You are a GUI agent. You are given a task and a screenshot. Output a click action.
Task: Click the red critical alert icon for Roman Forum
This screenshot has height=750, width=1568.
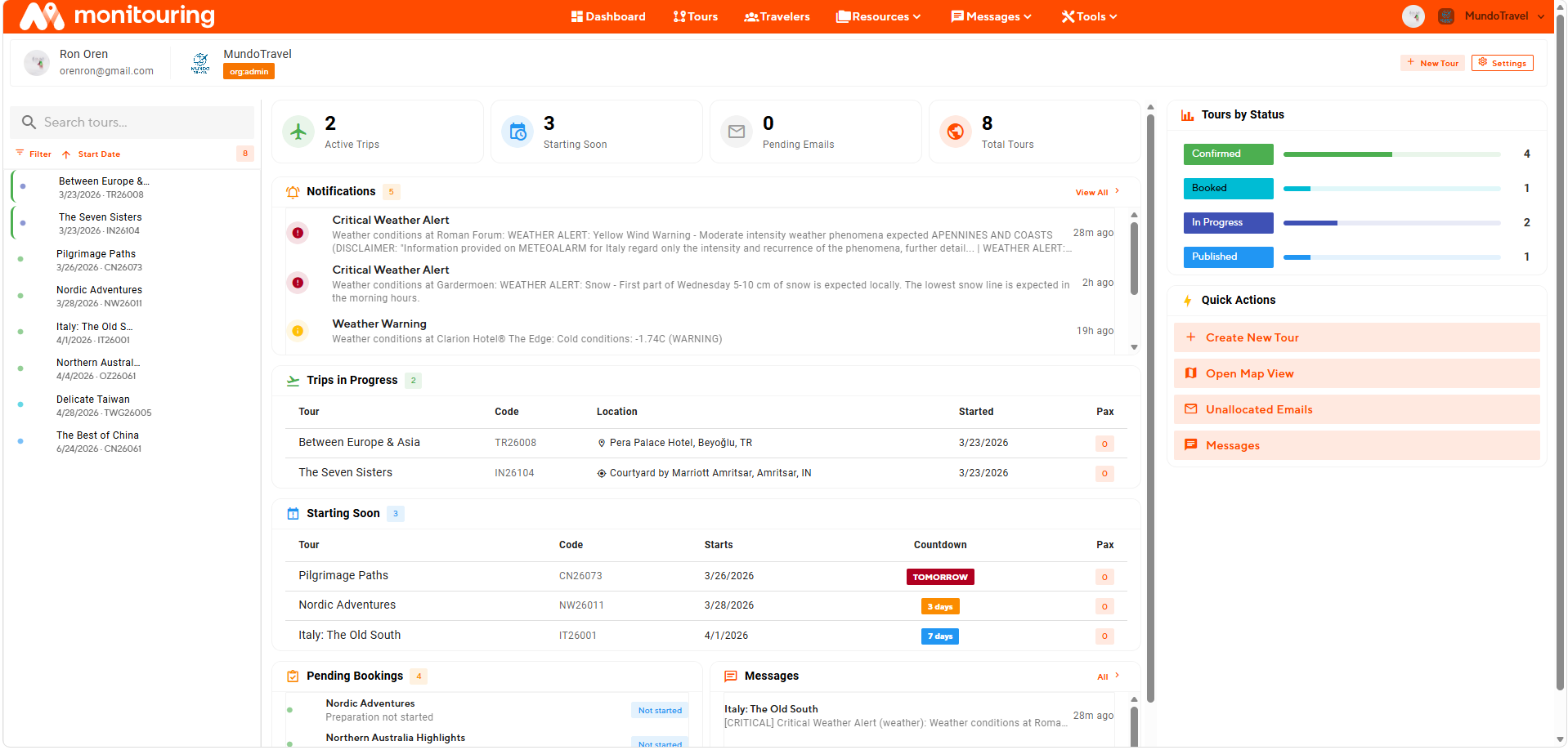click(x=298, y=234)
